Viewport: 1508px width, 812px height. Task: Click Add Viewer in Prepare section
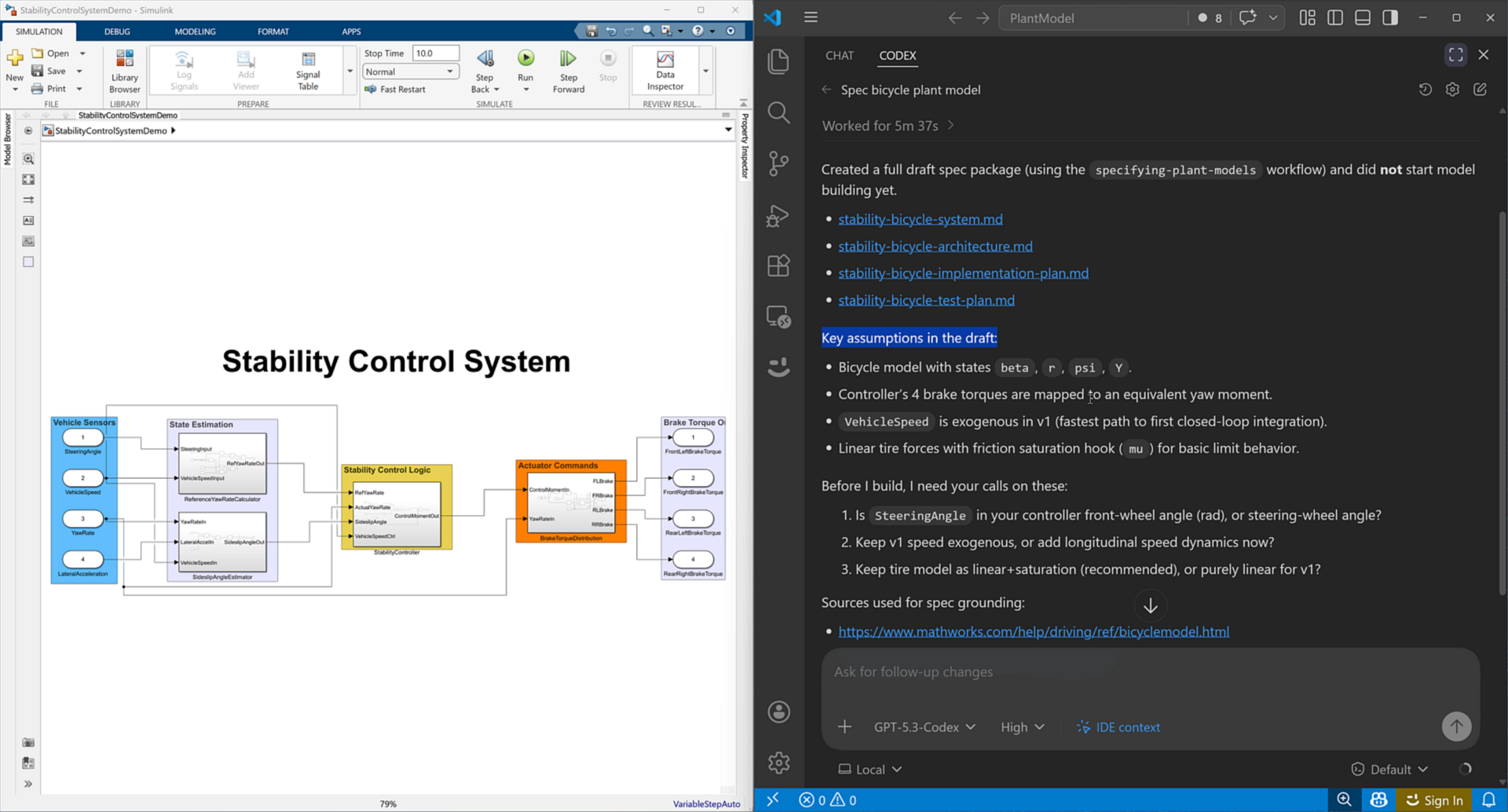(246, 71)
